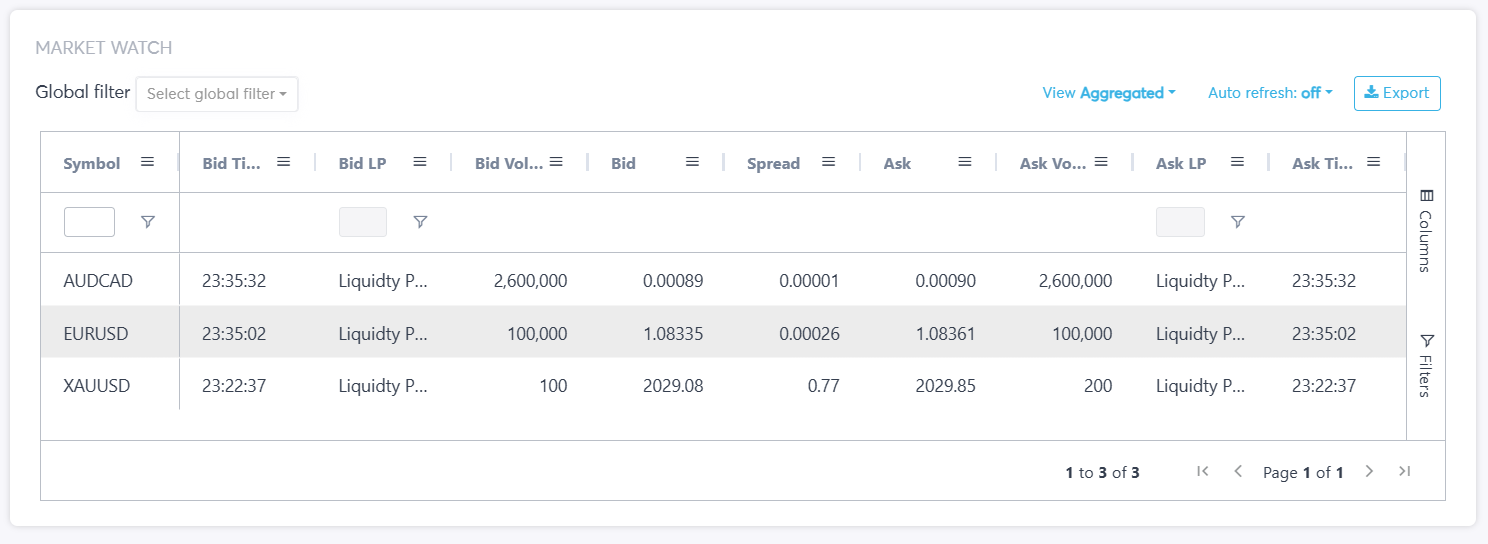Sort by the Spread column header
Image resolution: width=1488 pixels, height=544 pixels.
[773, 163]
